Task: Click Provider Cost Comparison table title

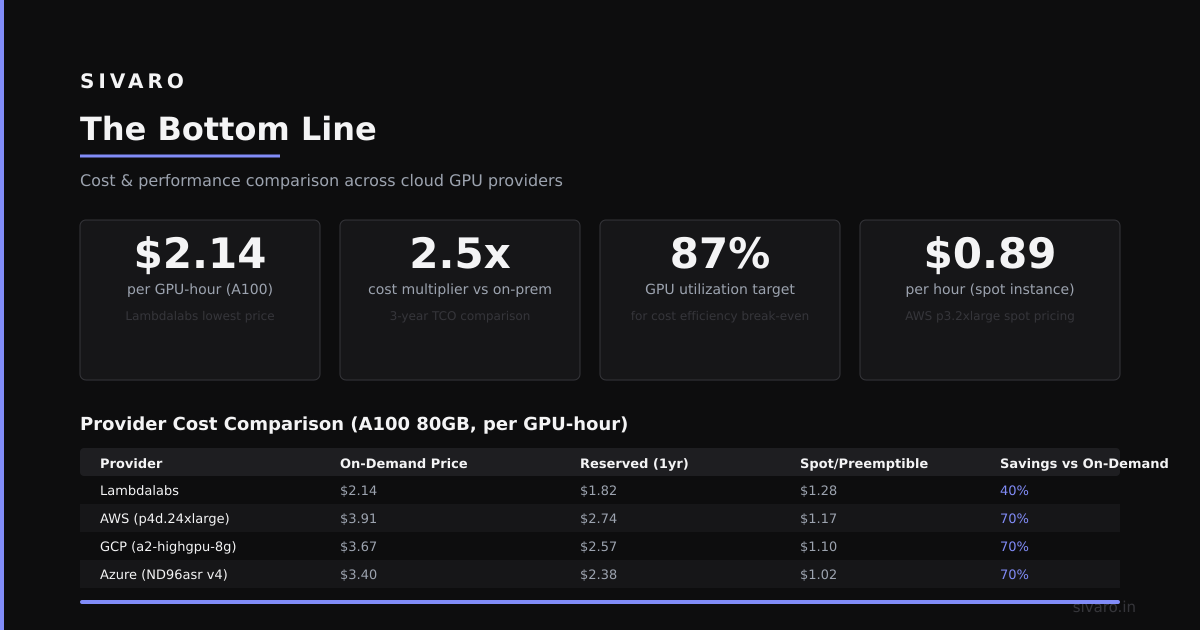Action: pyautogui.click(x=354, y=424)
